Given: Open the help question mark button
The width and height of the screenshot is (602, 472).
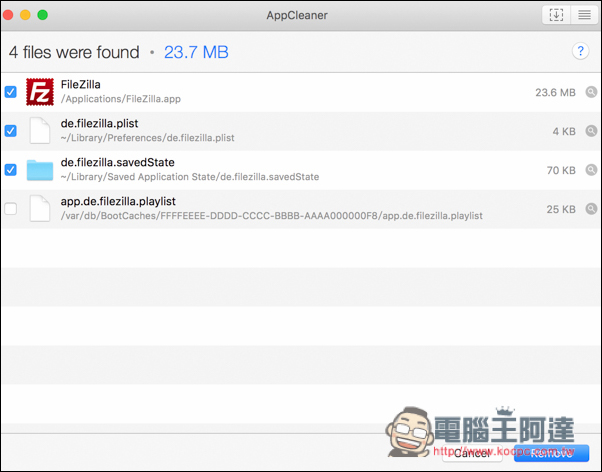Looking at the screenshot, I should (580, 51).
